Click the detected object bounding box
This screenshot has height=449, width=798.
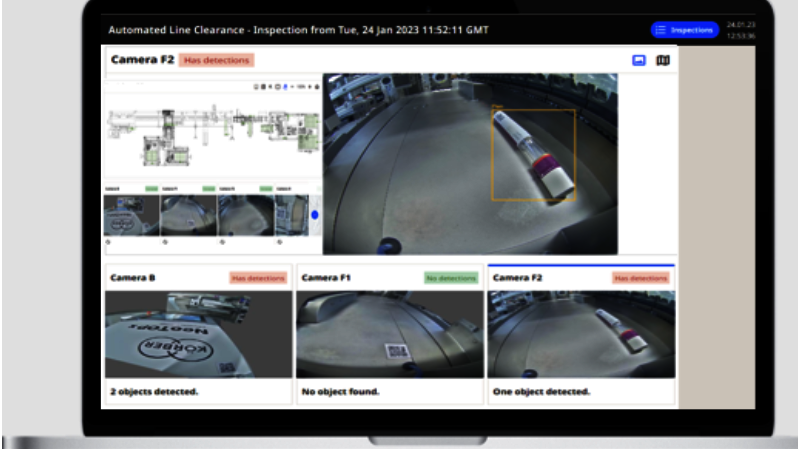532,155
